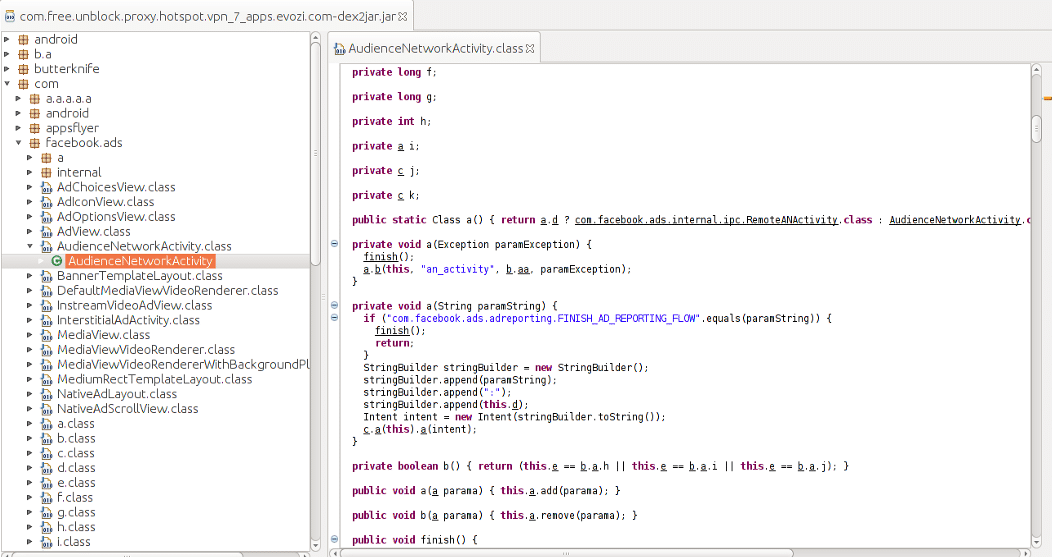The height and width of the screenshot is (557, 1052).
Task: Select f.class in the tree
Action: (74, 497)
